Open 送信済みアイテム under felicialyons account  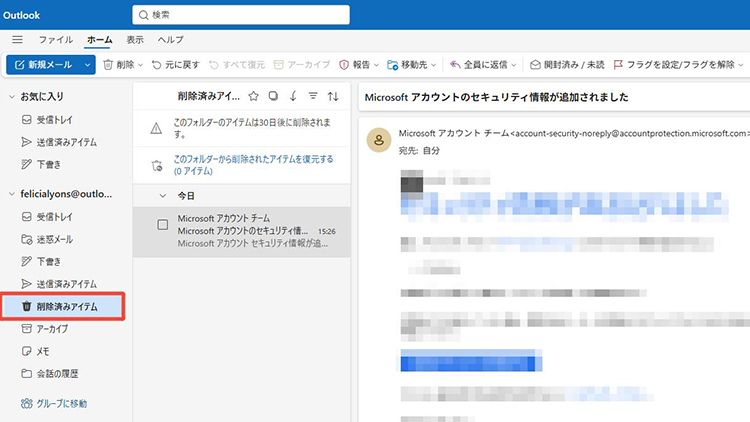66,284
